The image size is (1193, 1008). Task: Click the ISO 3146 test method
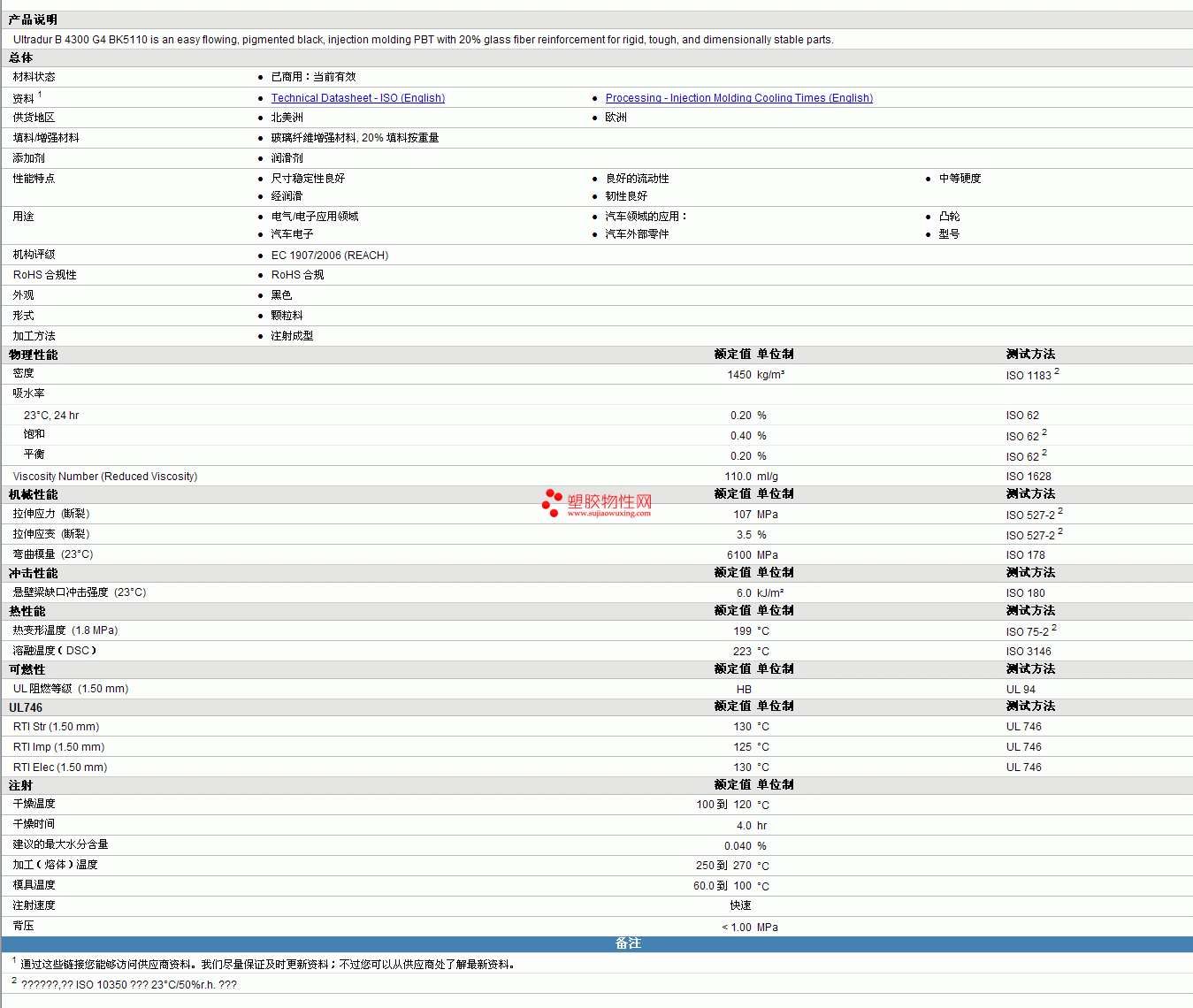click(1029, 652)
